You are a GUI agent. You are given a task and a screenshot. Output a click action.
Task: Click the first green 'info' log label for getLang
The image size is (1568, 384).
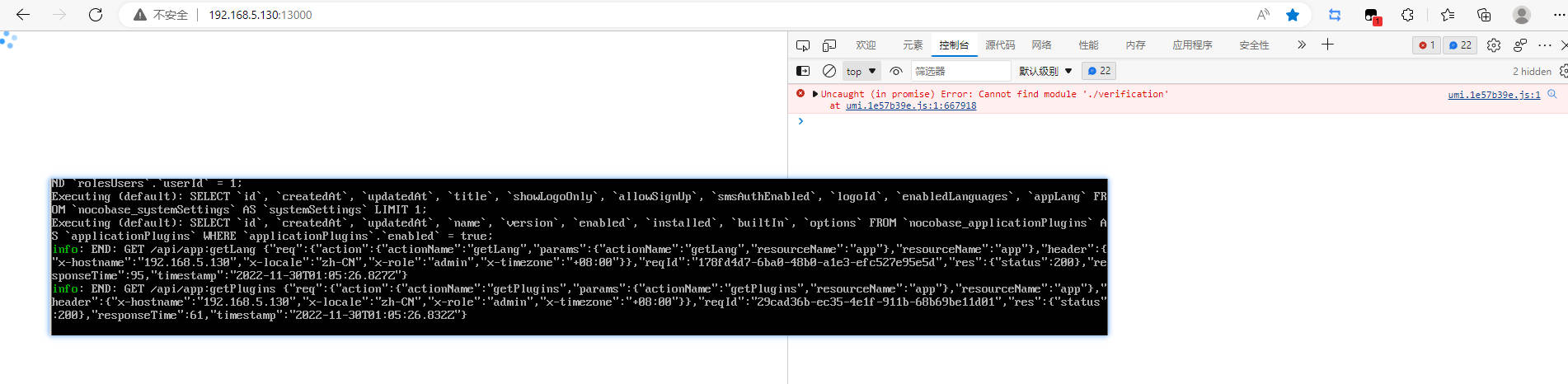click(64, 249)
